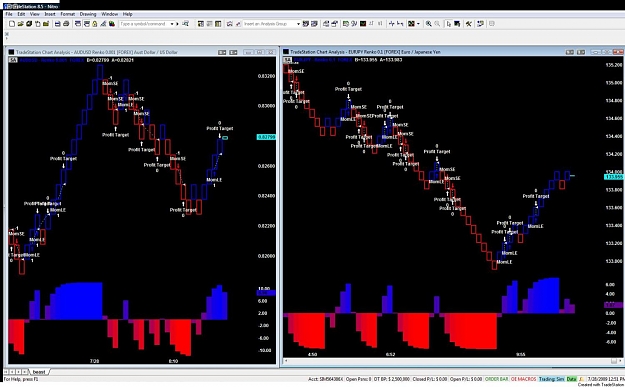Click cyan 133.955 price marker on EURJPY axis
The height and width of the screenshot is (387, 625).
(614, 177)
